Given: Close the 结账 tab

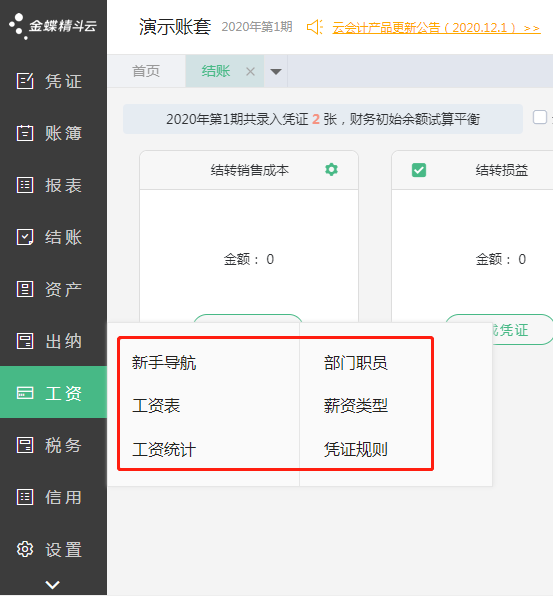Looking at the screenshot, I should pyautogui.click(x=250, y=71).
